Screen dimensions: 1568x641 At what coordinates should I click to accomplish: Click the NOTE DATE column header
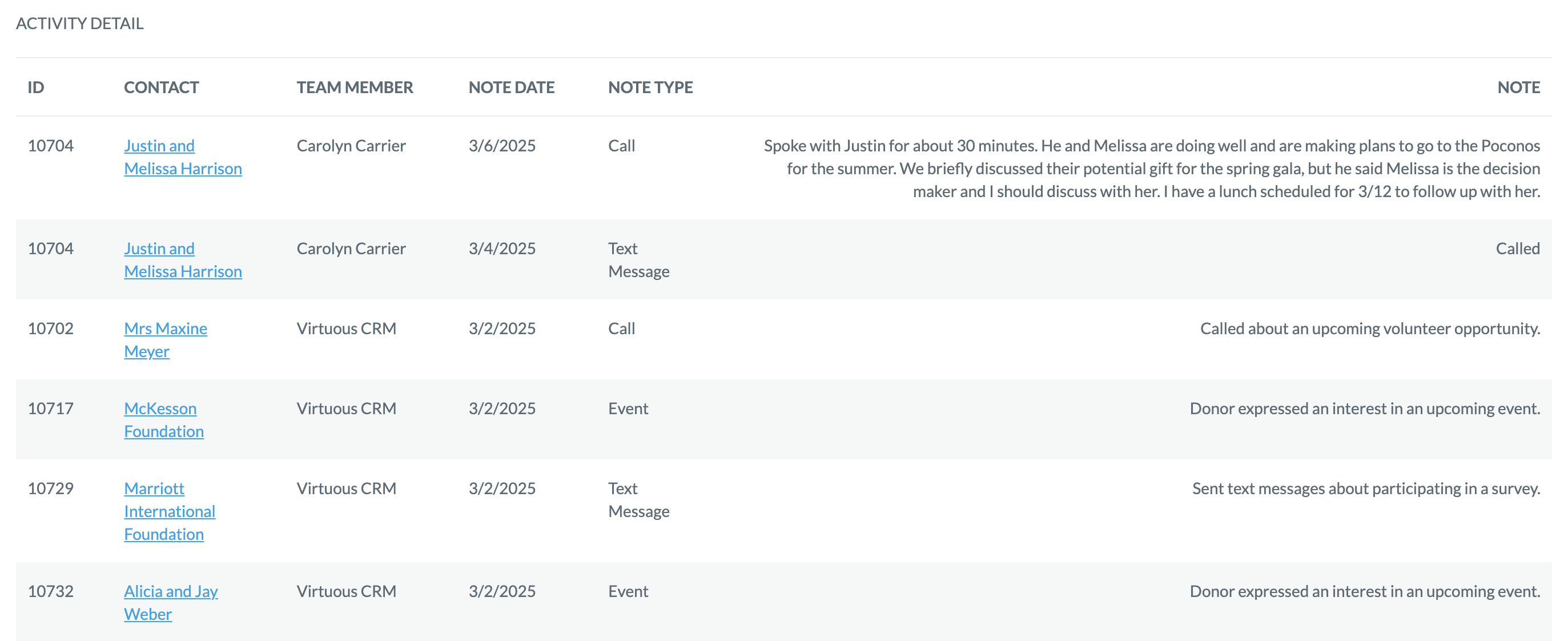click(x=511, y=87)
